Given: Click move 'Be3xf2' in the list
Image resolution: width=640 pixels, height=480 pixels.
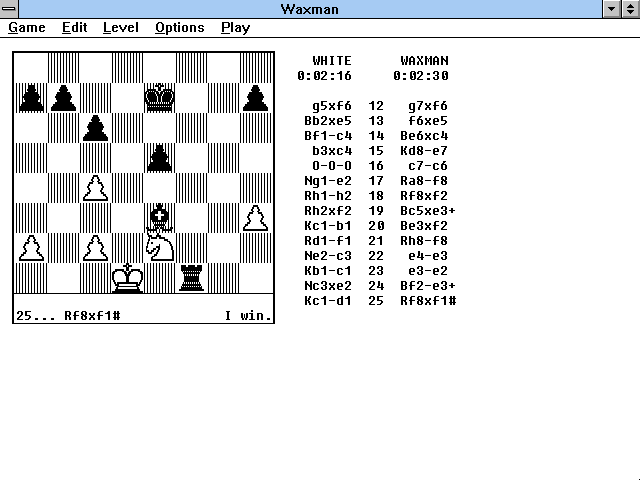Looking at the screenshot, I should [x=424, y=226].
